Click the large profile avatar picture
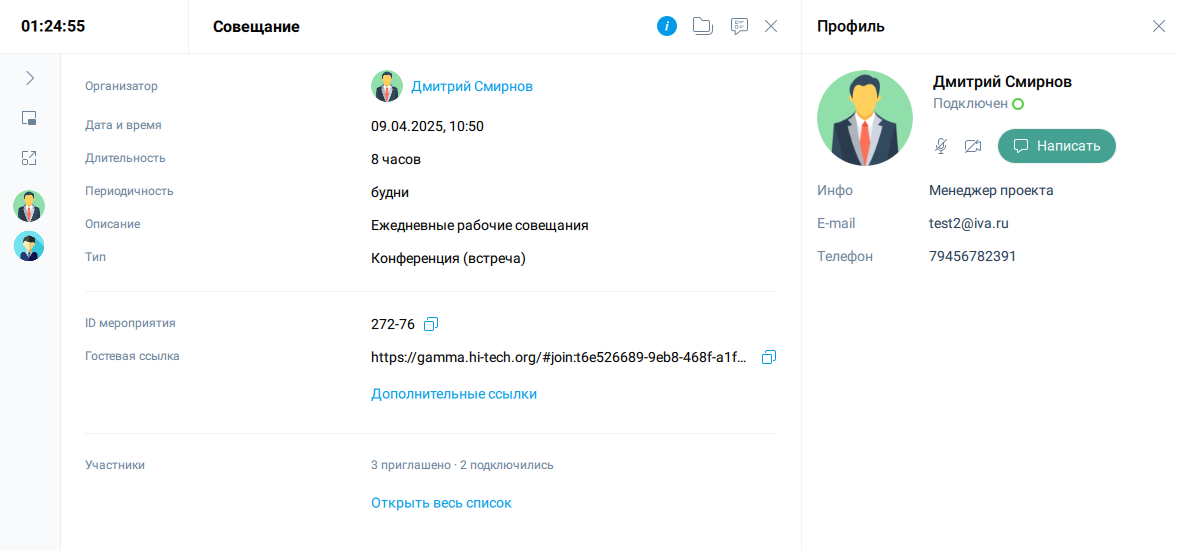Image resolution: width=1178 pixels, height=551 pixels. point(865,118)
